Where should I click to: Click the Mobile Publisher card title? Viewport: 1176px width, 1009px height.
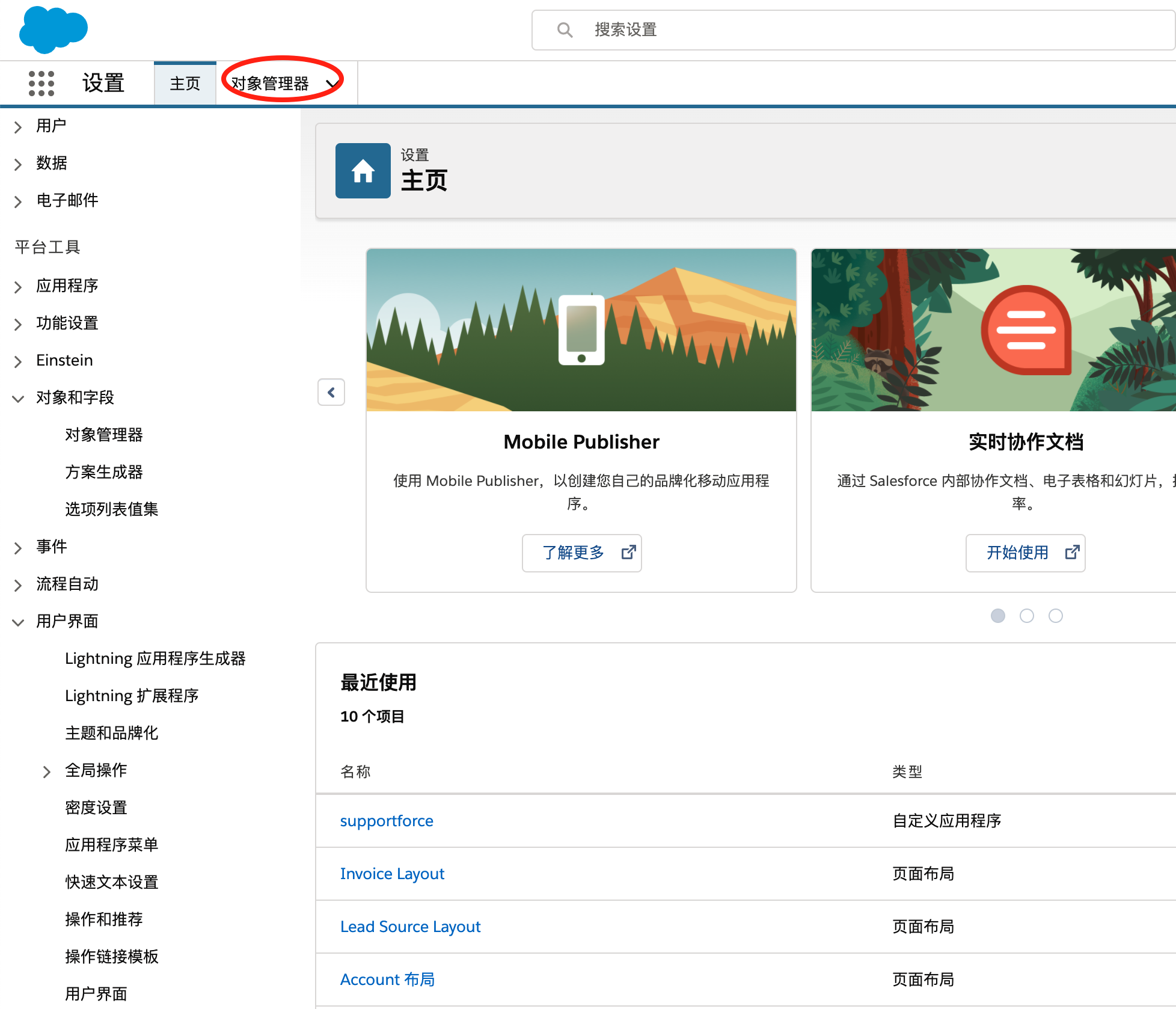(581, 442)
